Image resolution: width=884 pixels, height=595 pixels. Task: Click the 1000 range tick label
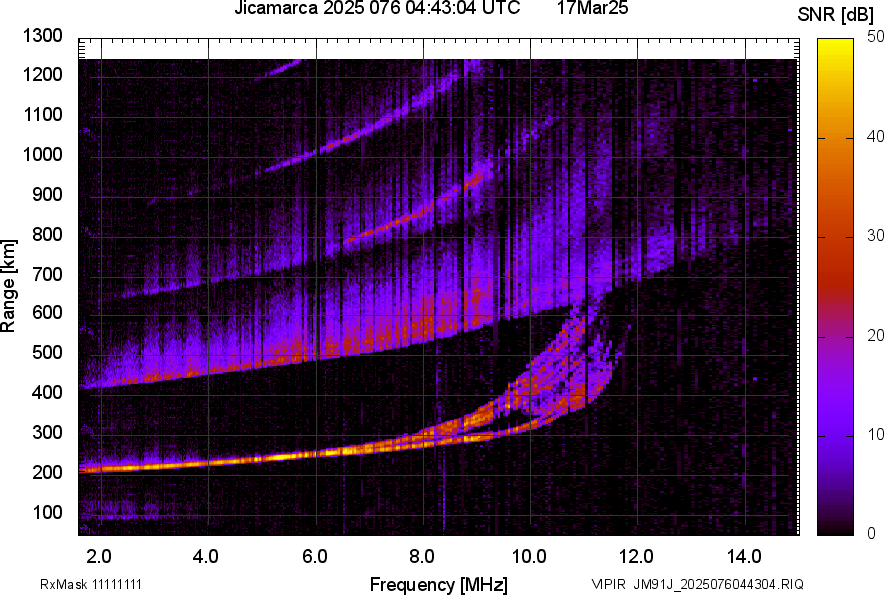[x=42, y=154]
